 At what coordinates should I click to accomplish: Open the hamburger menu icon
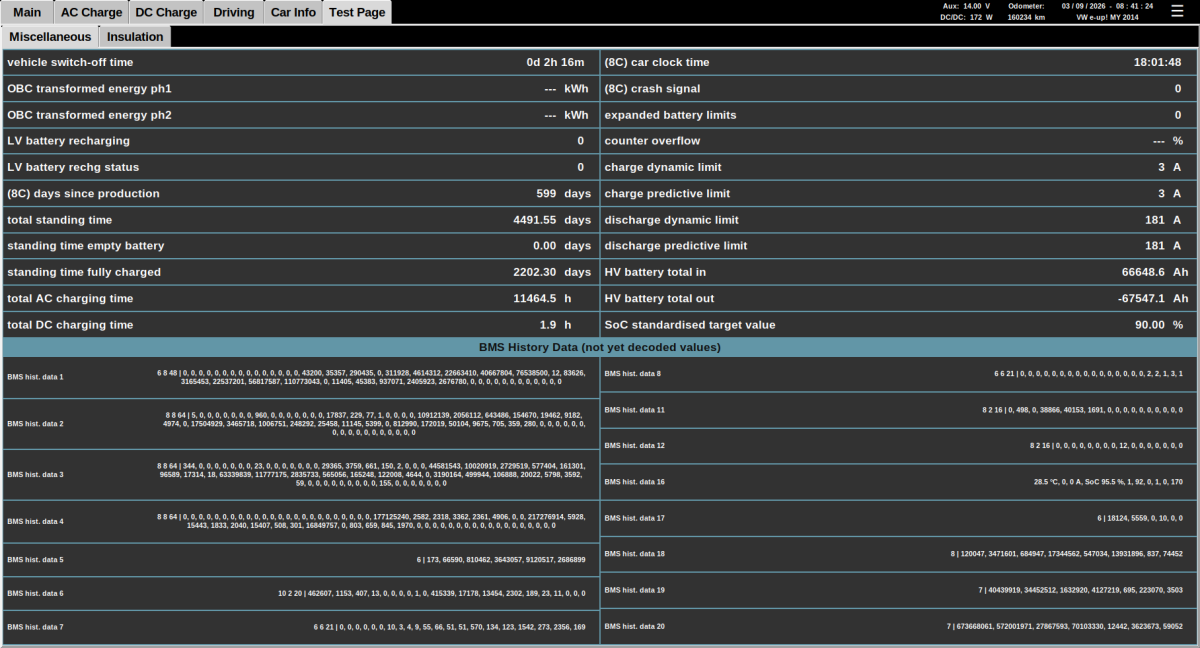1177,11
